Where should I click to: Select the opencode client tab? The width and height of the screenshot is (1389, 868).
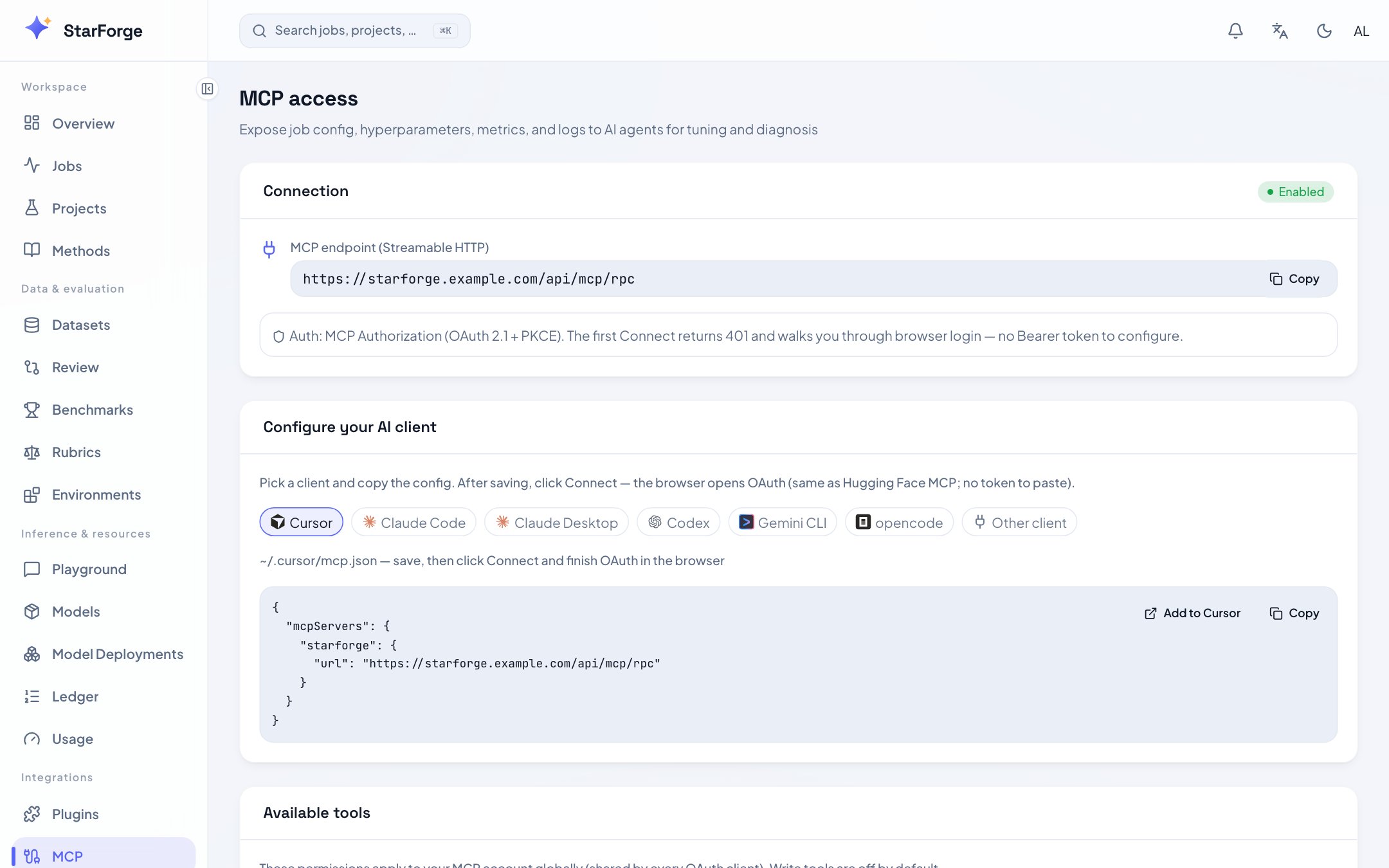[899, 522]
